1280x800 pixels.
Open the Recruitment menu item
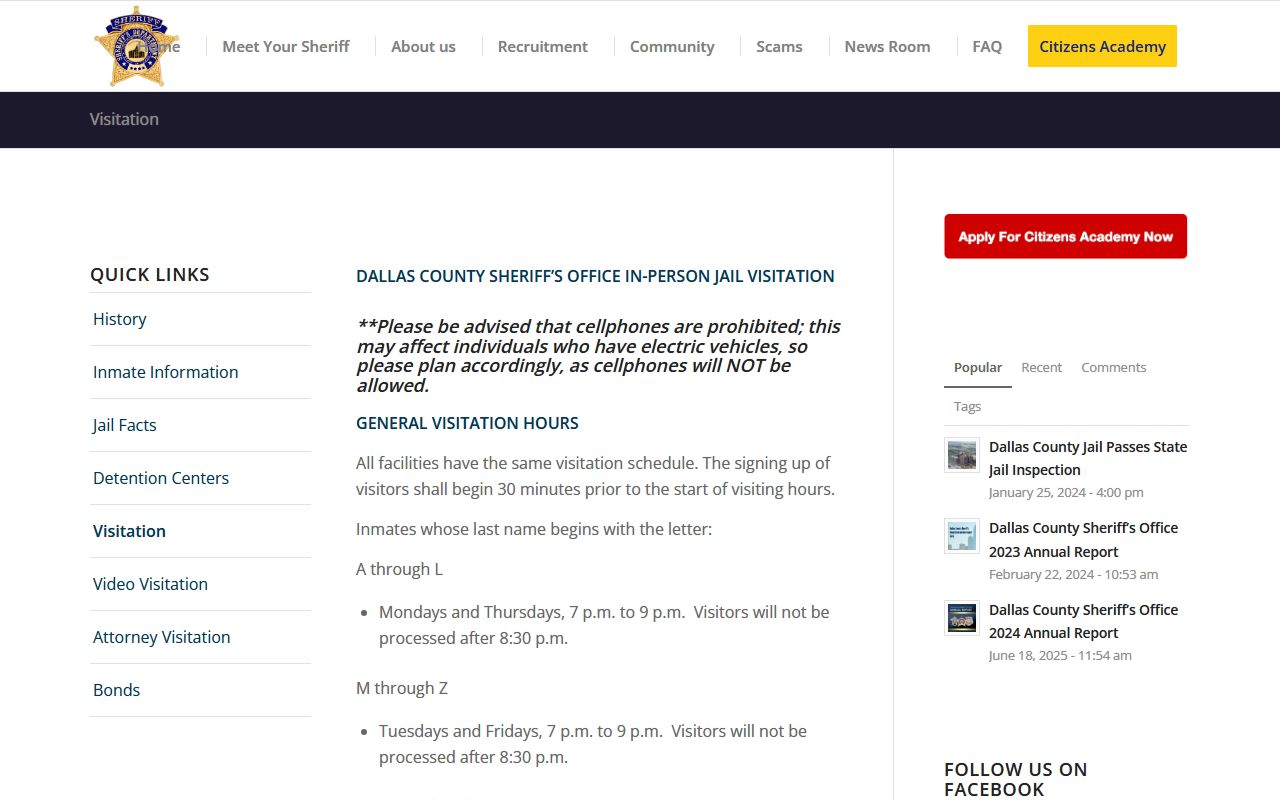[x=542, y=46]
